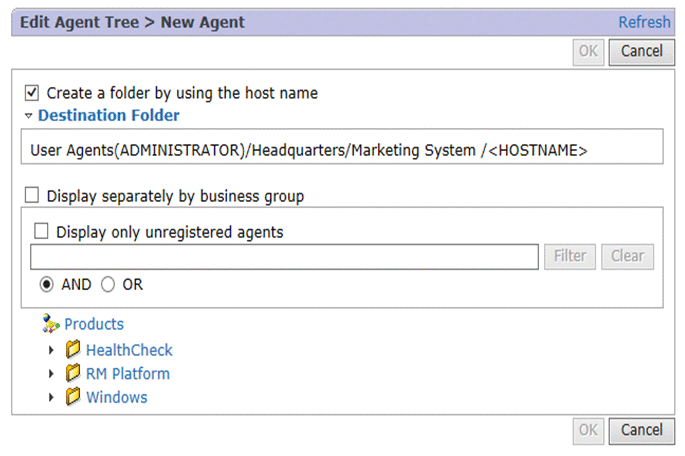Click the filter text input field
This screenshot has height=456, width=685.
[284, 257]
